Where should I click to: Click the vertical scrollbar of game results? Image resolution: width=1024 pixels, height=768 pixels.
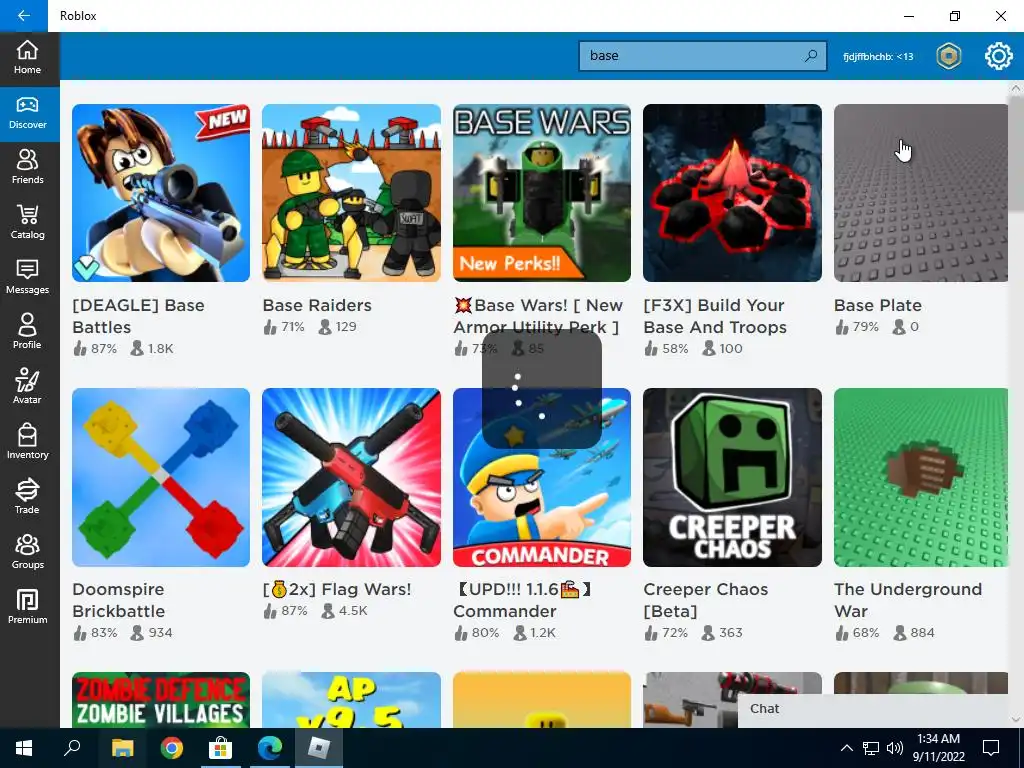(1016, 153)
